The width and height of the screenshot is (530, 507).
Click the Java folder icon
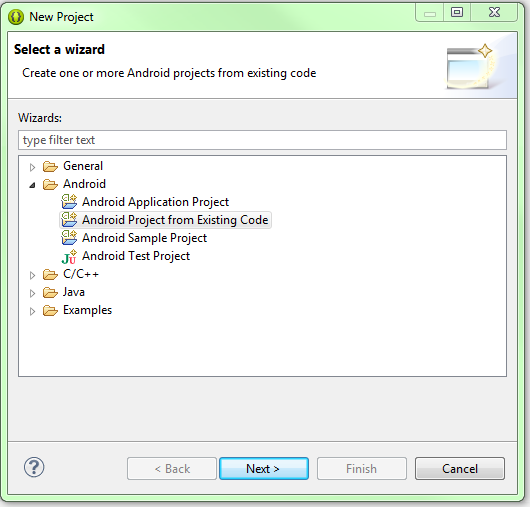coord(50,292)
